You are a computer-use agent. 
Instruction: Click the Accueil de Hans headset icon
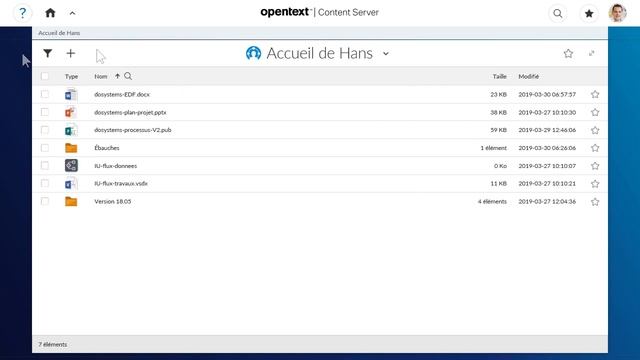[253, 53]
